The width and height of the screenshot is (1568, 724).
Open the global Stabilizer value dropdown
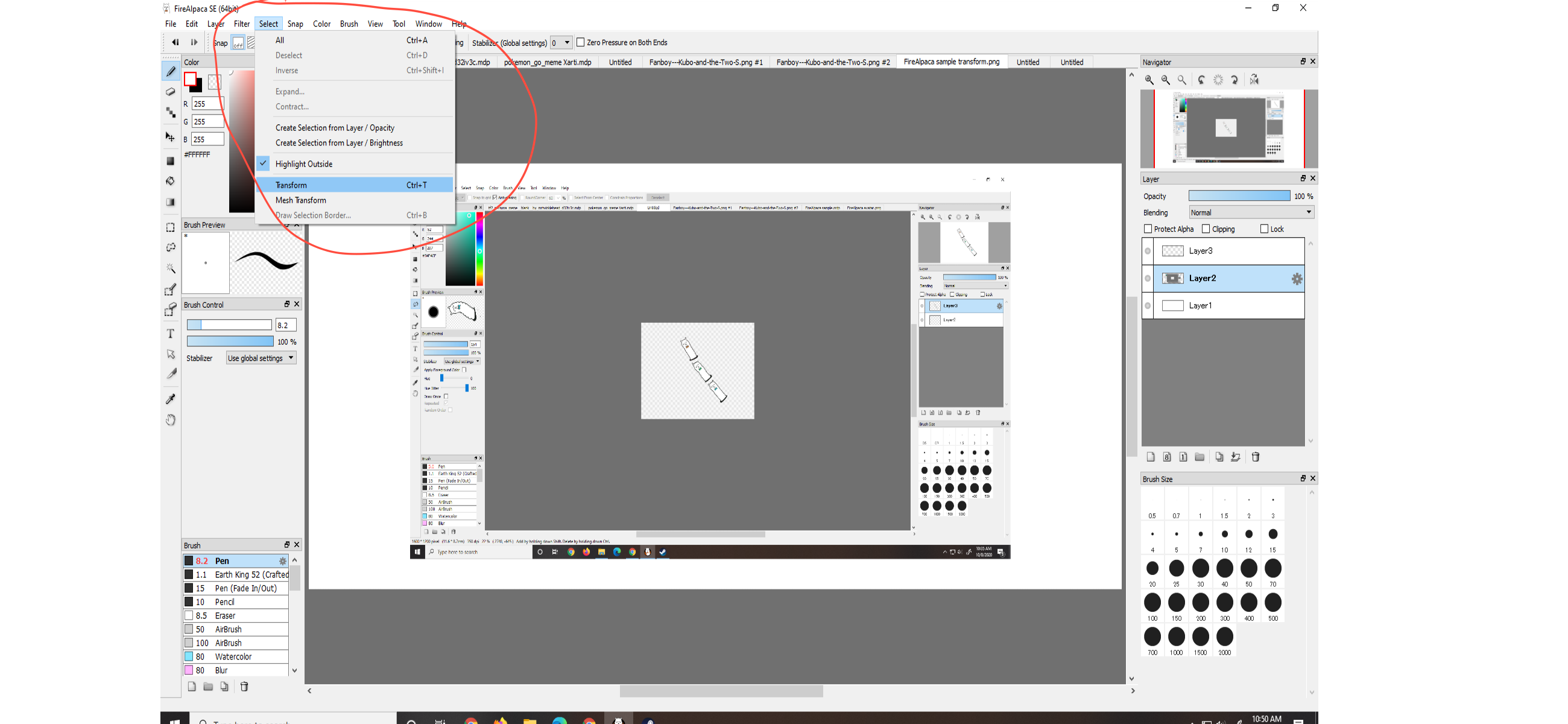561,43
